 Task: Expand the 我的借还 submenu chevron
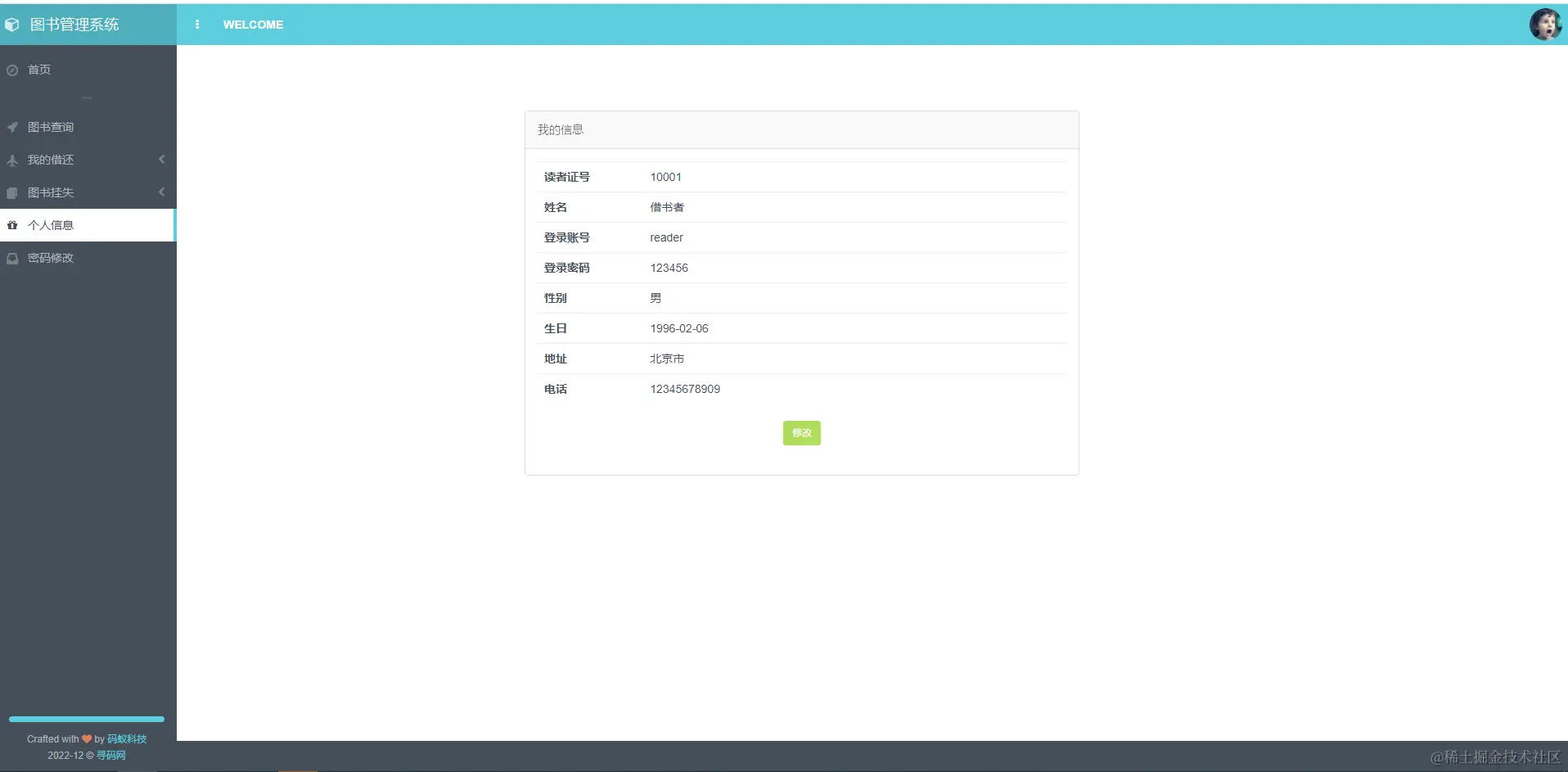point(161,159)
